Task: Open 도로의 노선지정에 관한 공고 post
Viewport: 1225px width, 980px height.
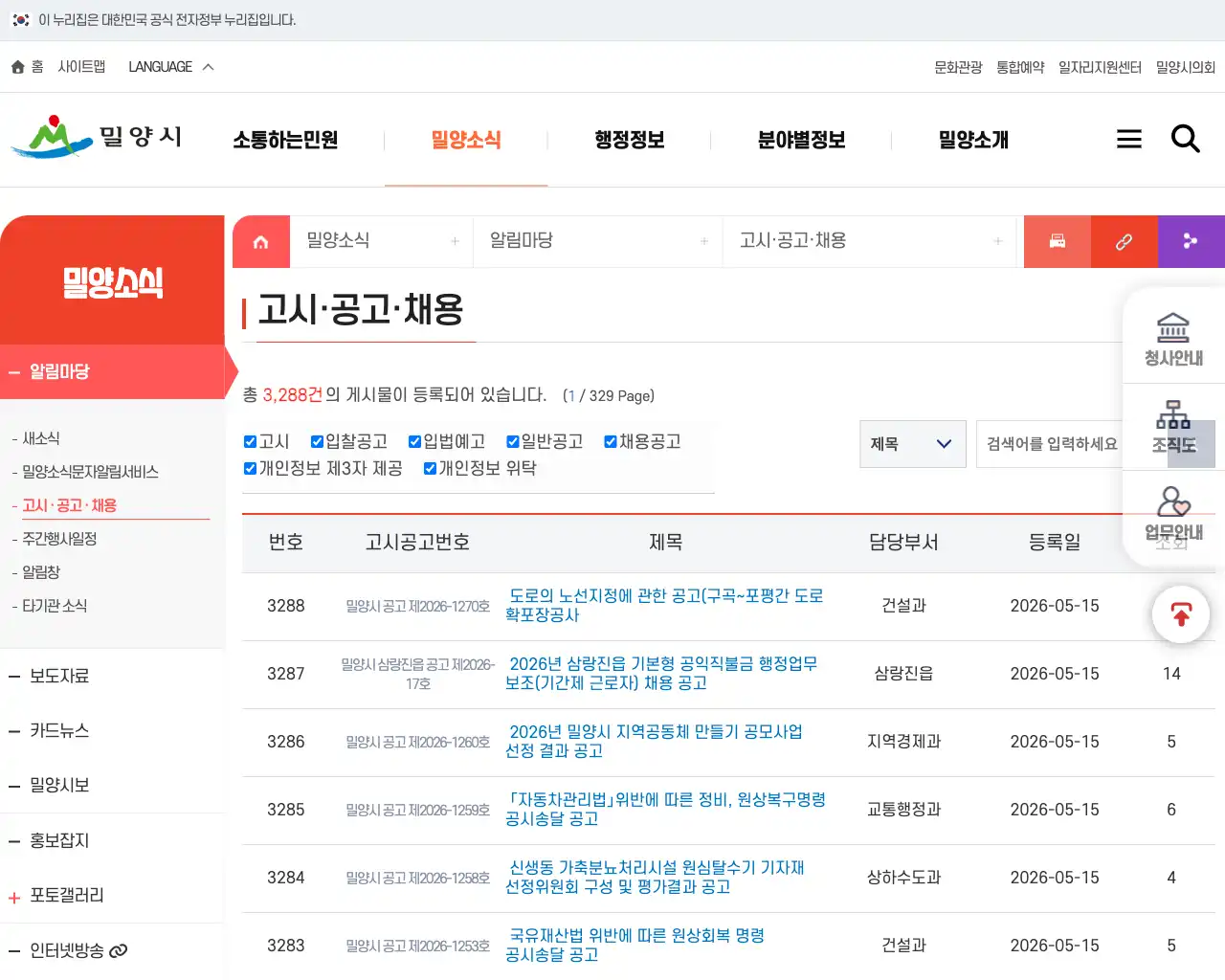Action: coord(664,606)
